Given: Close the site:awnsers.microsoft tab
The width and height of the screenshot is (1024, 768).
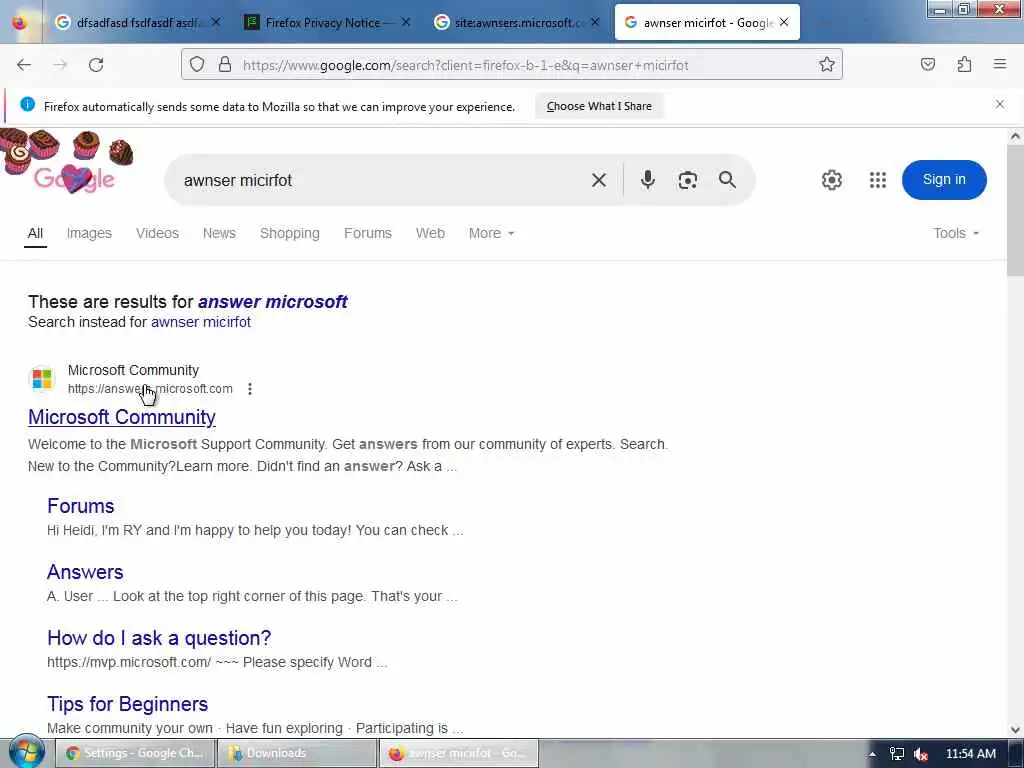Looking at the screenshot, I should 595,22.
